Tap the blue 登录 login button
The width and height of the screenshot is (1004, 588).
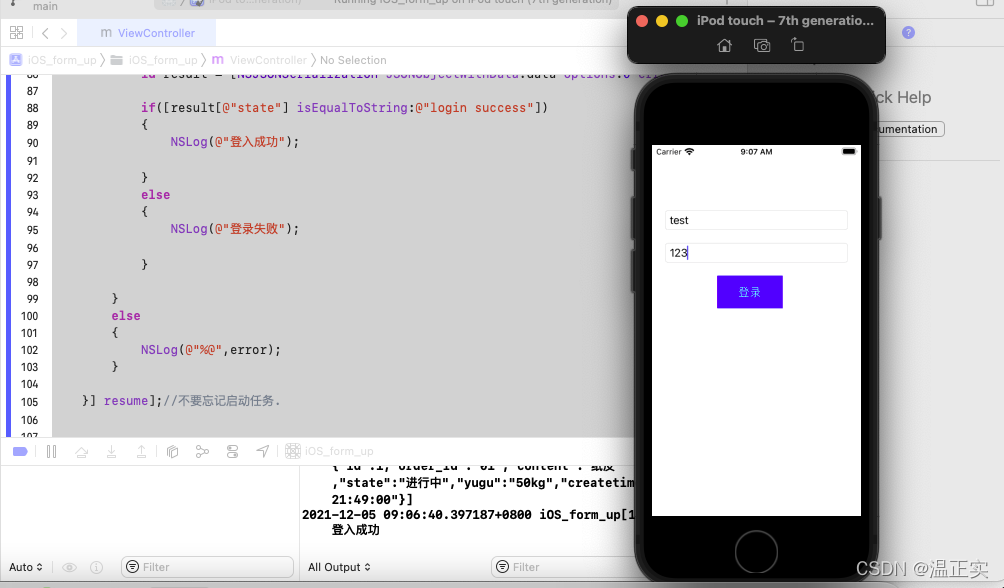tap(750, 292)
